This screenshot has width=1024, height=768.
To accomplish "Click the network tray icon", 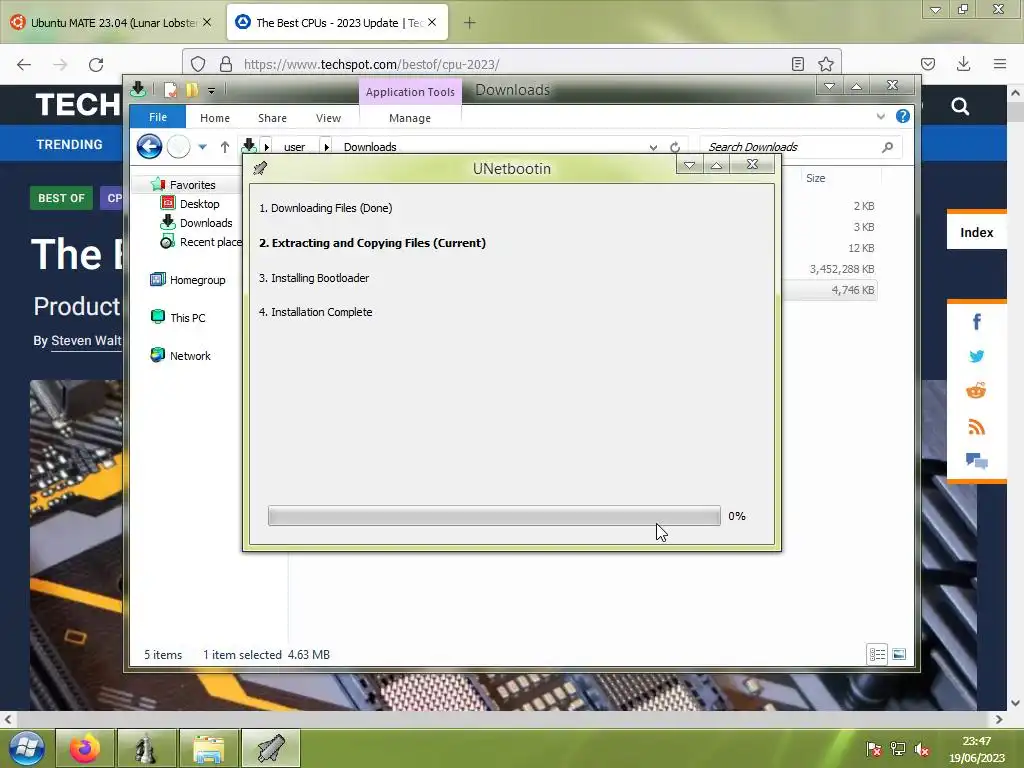I will click(x=898, y=749).
